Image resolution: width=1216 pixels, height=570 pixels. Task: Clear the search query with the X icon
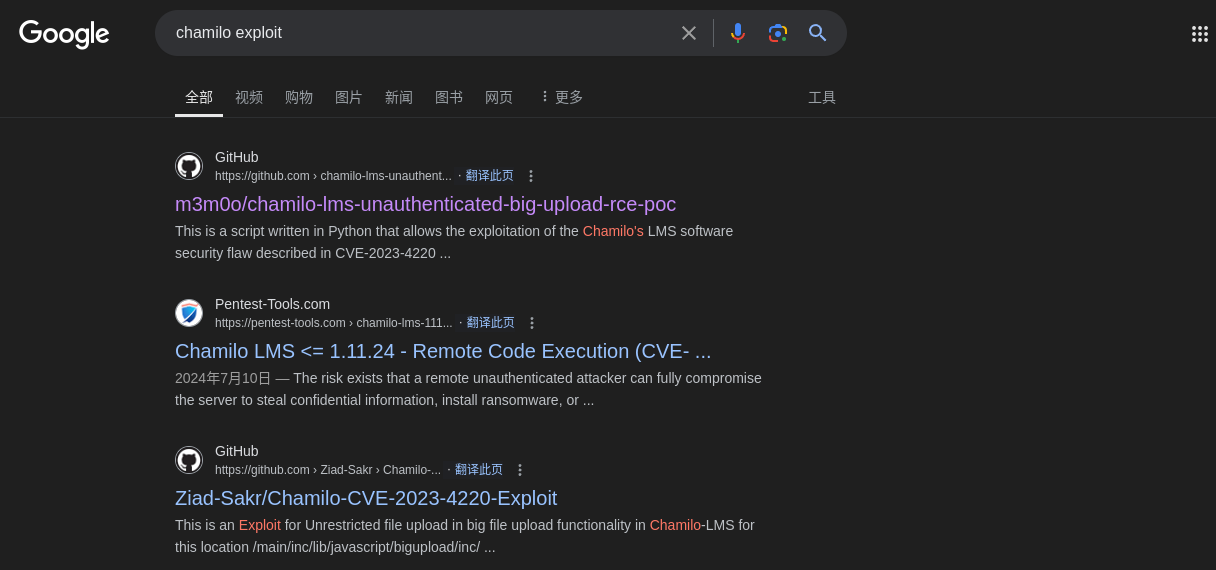(x=689, y=33)
